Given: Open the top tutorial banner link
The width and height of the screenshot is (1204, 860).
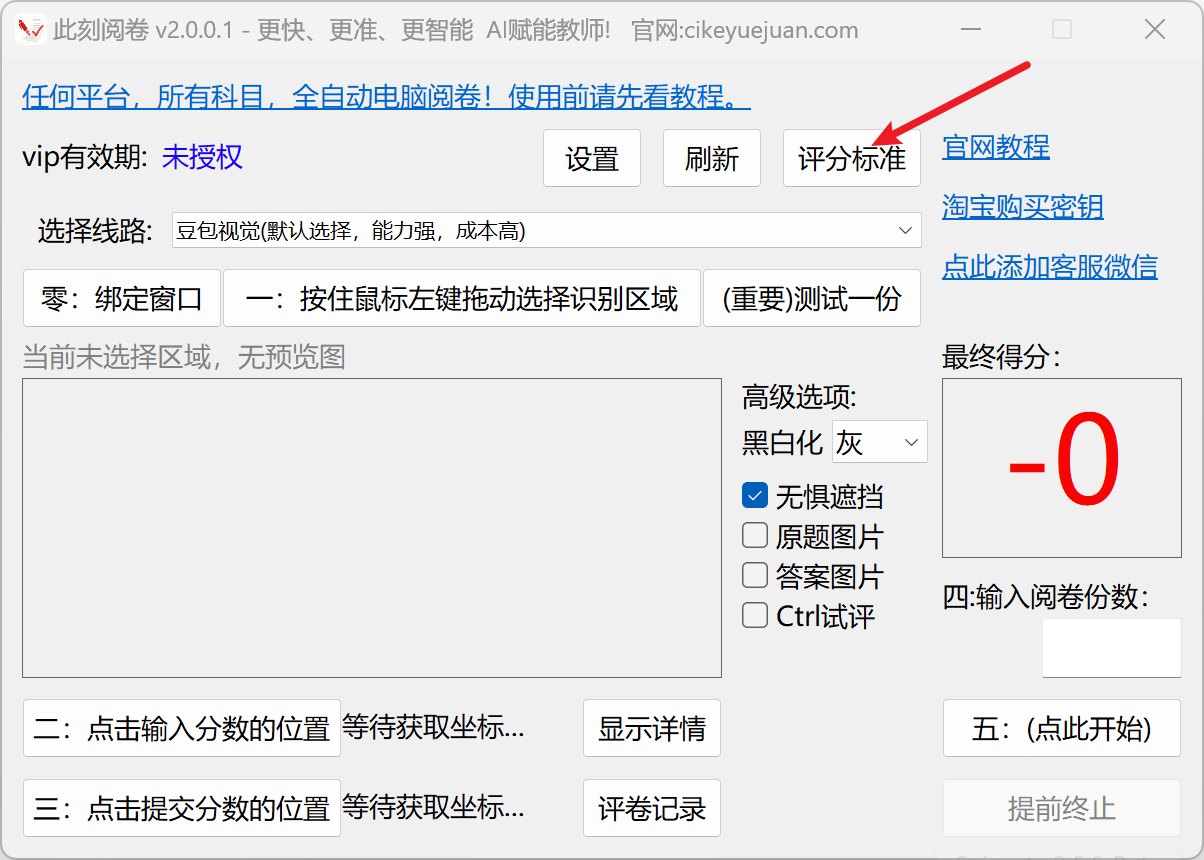Looking at the screenshot, I should 386,97.
